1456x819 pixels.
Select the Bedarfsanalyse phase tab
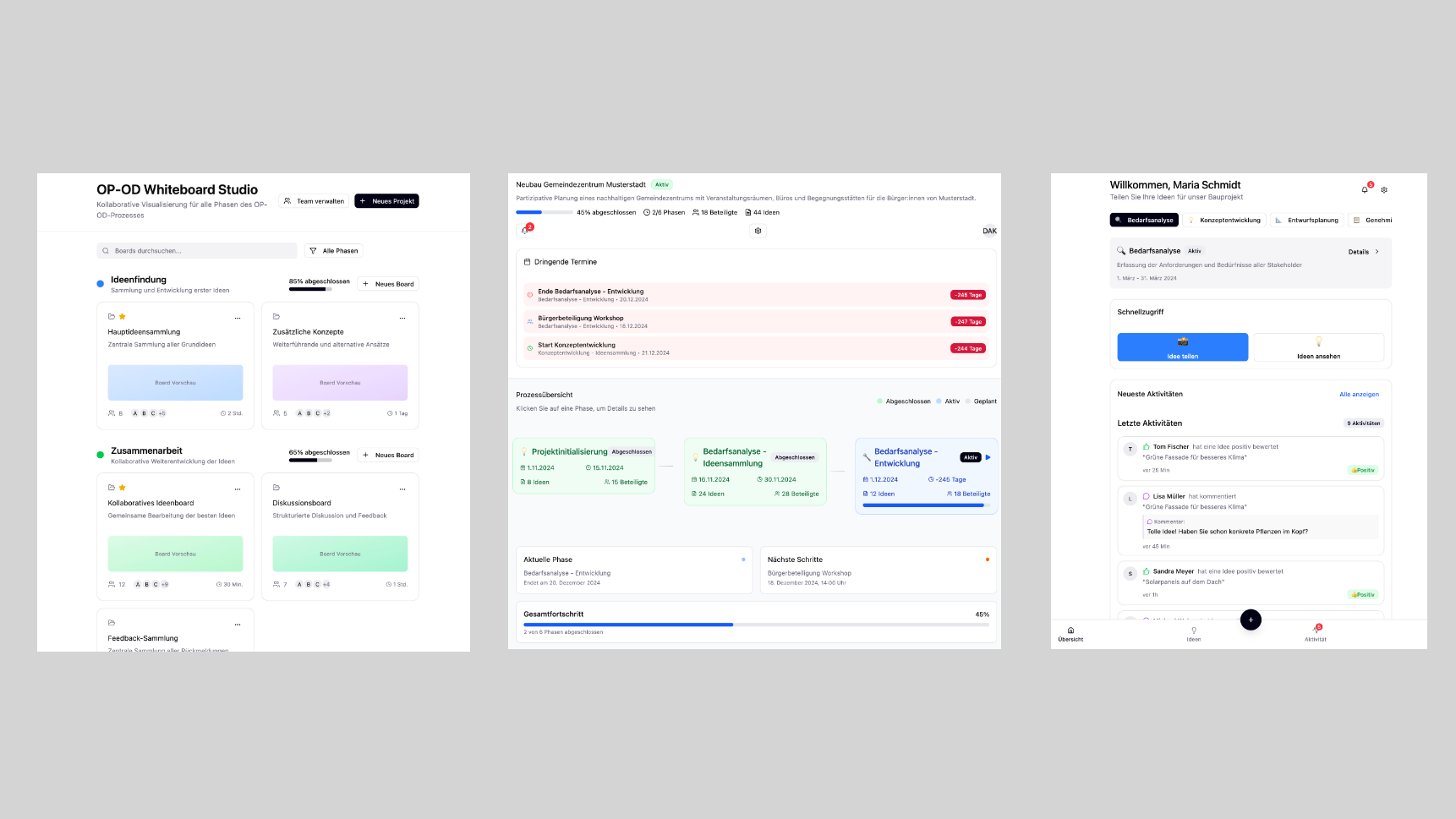point(1144,220)
